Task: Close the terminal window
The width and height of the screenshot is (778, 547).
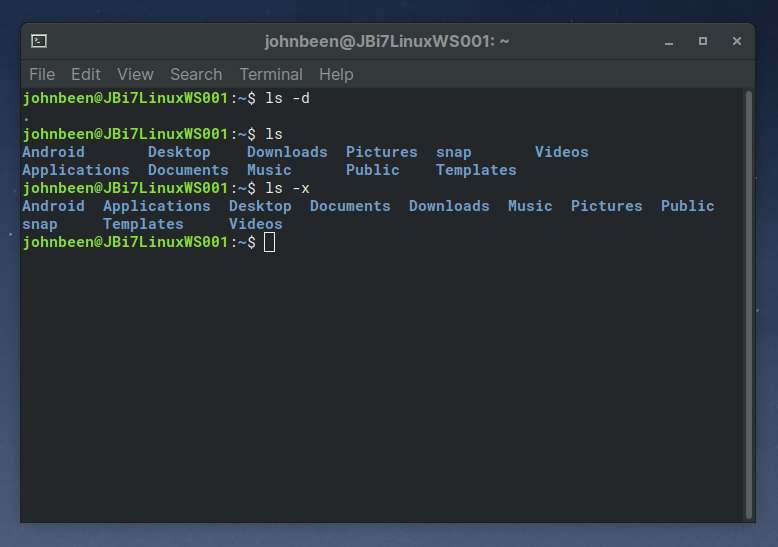Action: click(737, 41)
